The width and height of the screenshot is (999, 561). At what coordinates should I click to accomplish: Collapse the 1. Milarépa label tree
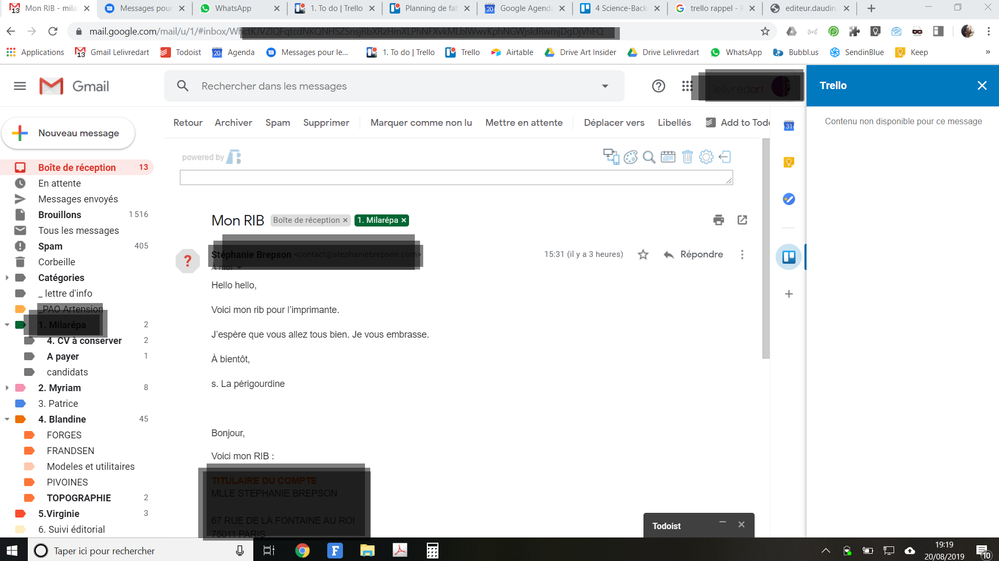[7, 325]
